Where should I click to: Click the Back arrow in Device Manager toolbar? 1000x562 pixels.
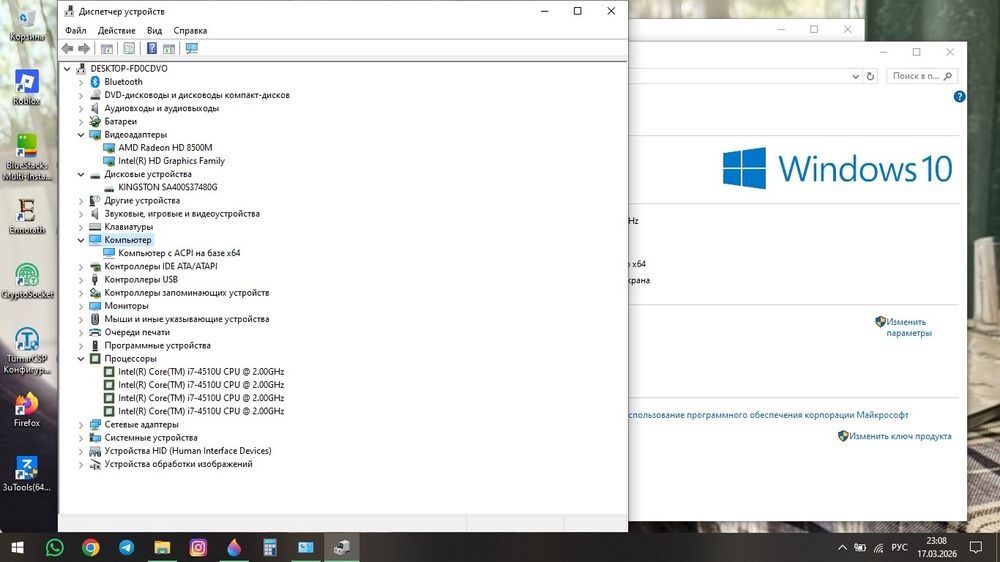(68, 48)
